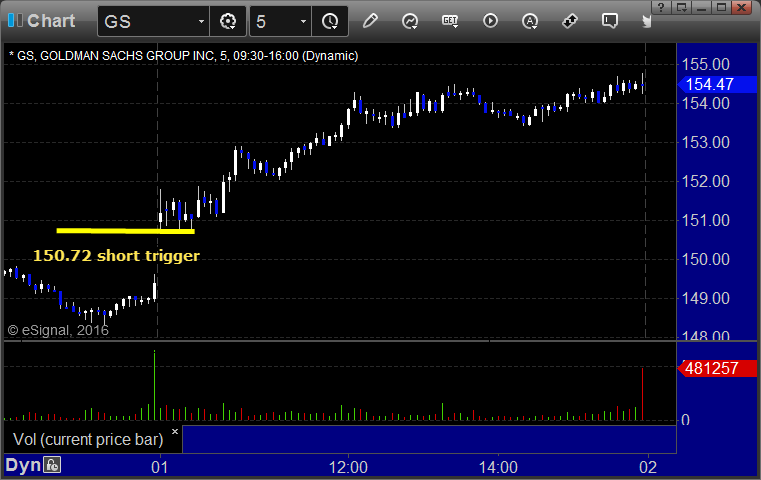Click the 12:00 time axis label
The height and width of the screenshot is (480, 761).
point(348,467)
